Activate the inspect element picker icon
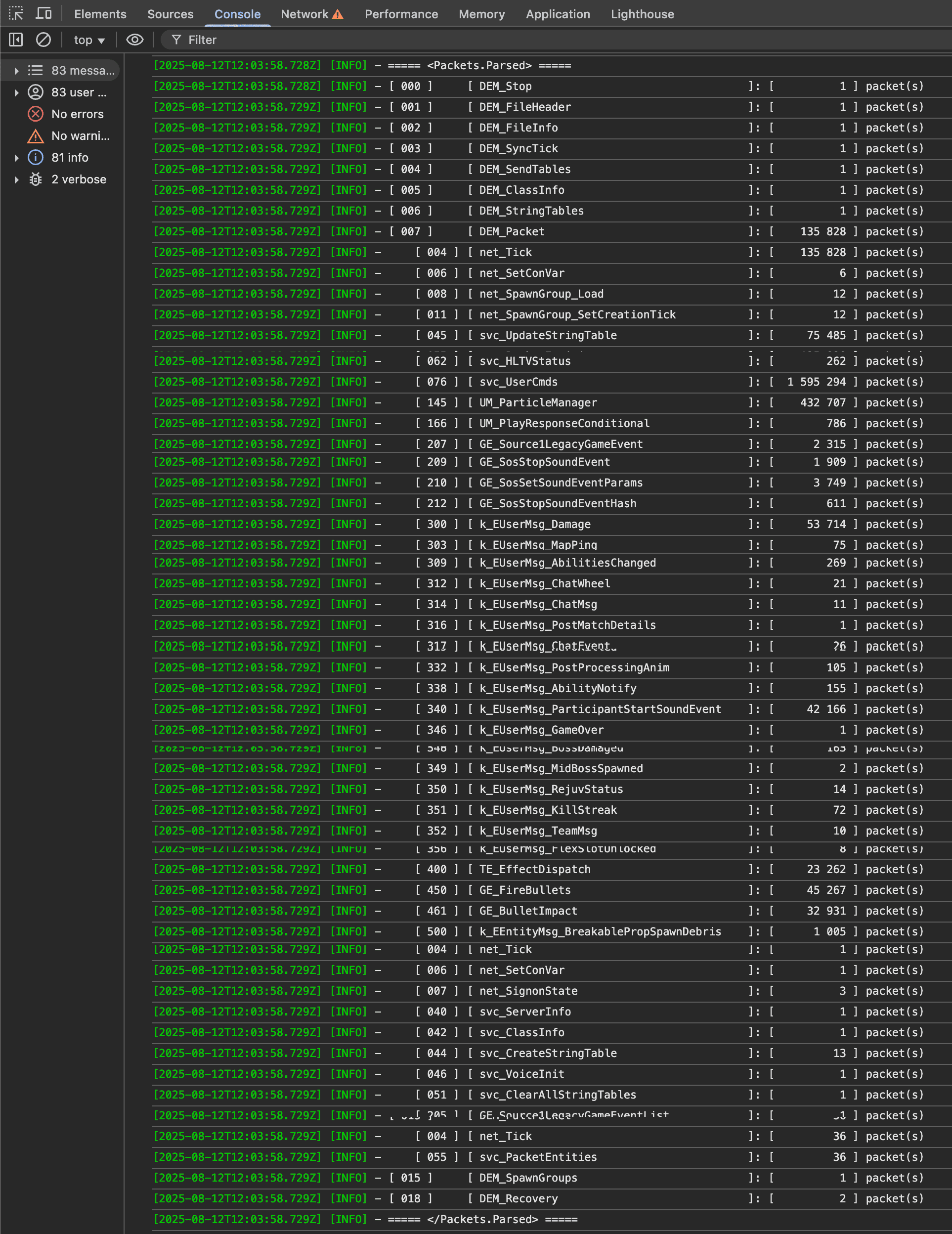This screenshot has height=1234, width=952. (16, 13)
